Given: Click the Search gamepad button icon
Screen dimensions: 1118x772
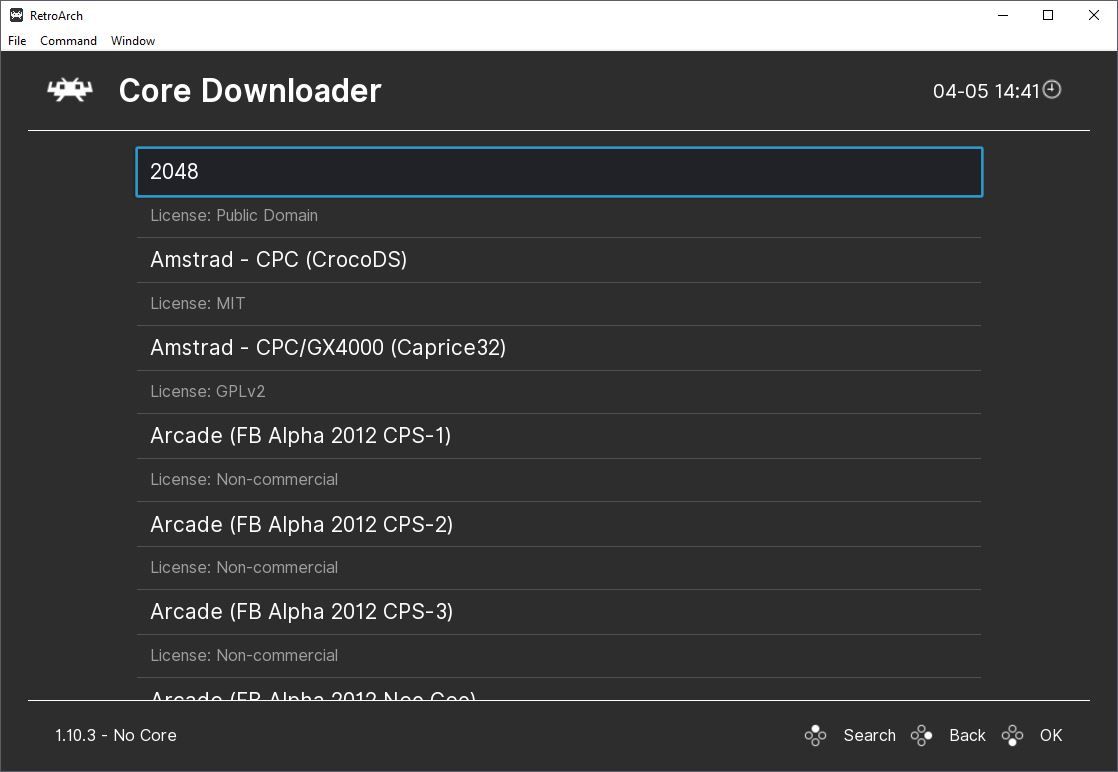Looking at the screenshot, I should 815,735.
